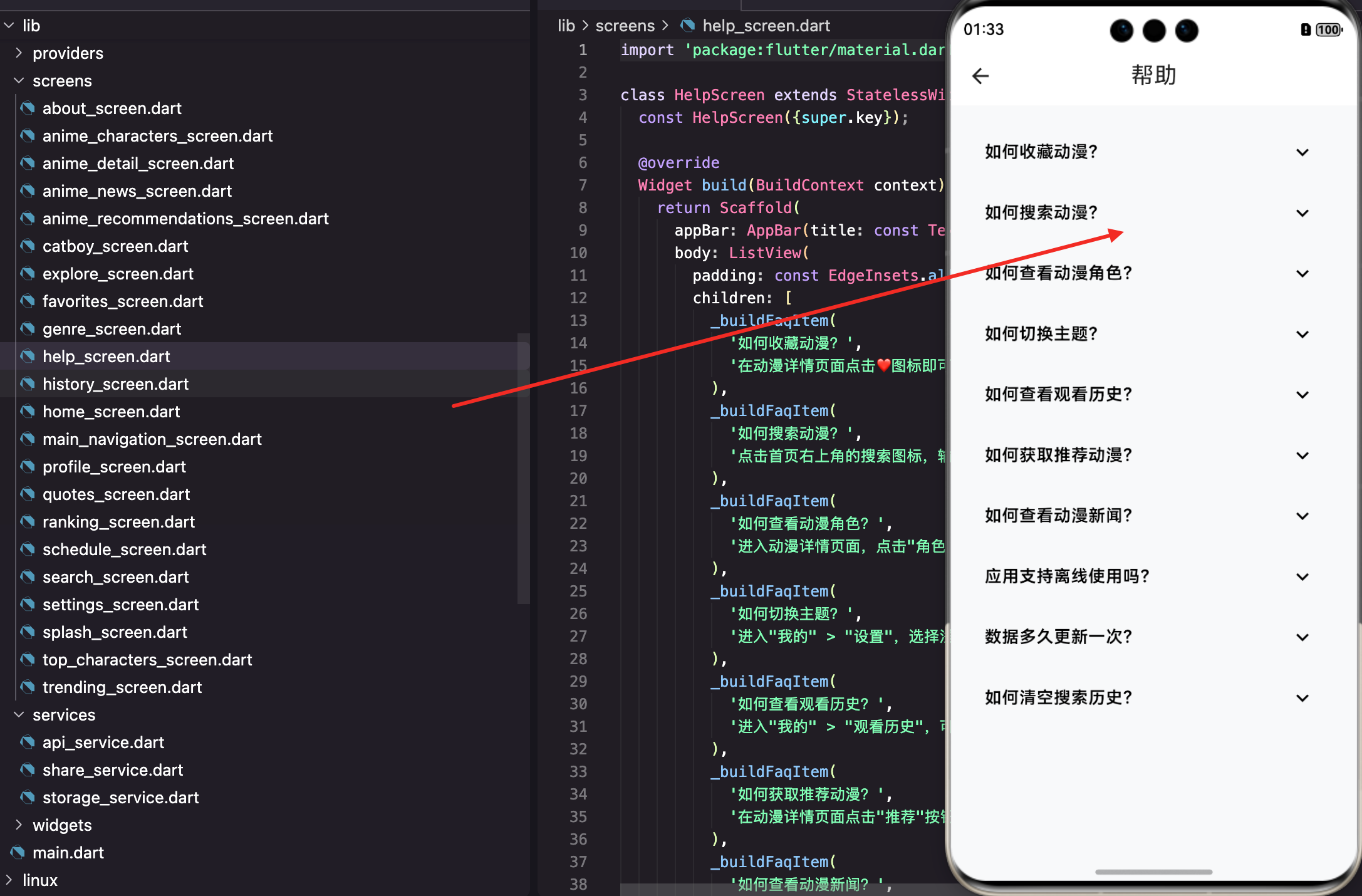Click Dart icon beside storage_service.dart
This screenshot has height=896, width=1362.
point(28,798)
